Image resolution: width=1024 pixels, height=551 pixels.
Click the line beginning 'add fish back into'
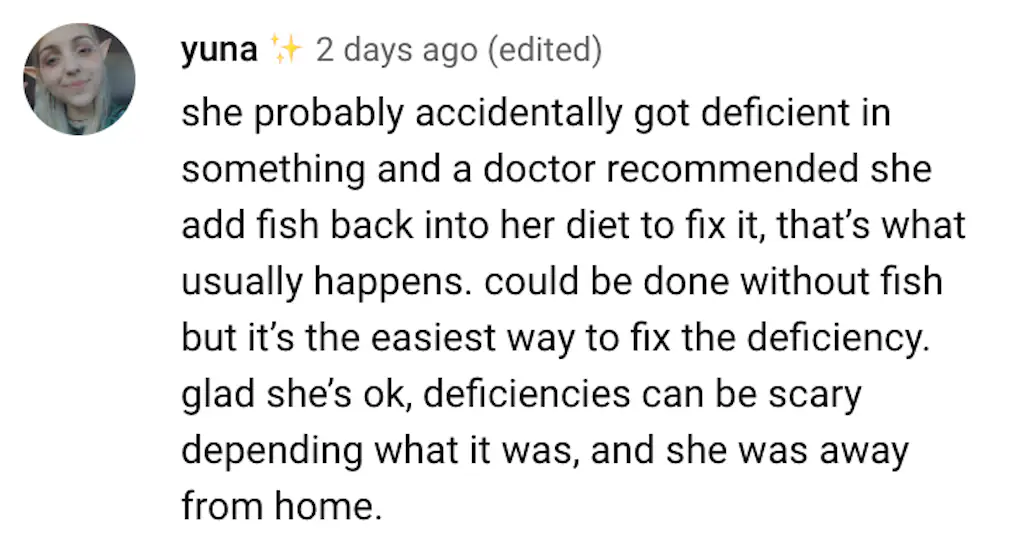click(573, 226)
